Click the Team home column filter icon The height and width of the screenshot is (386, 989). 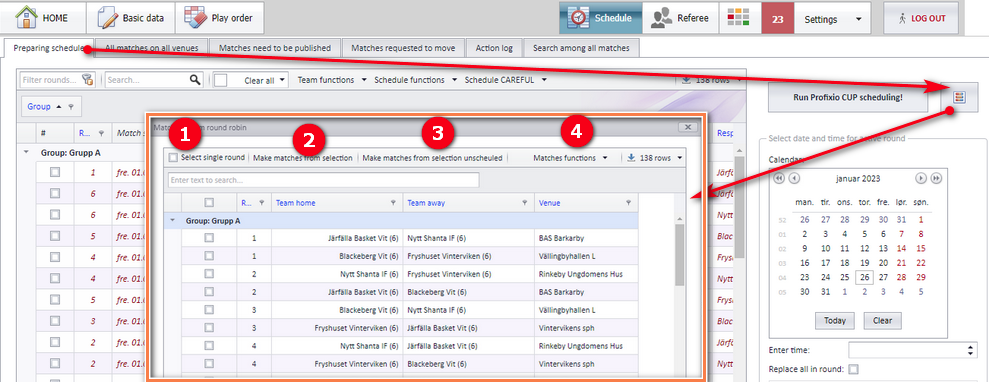(394, 203)
